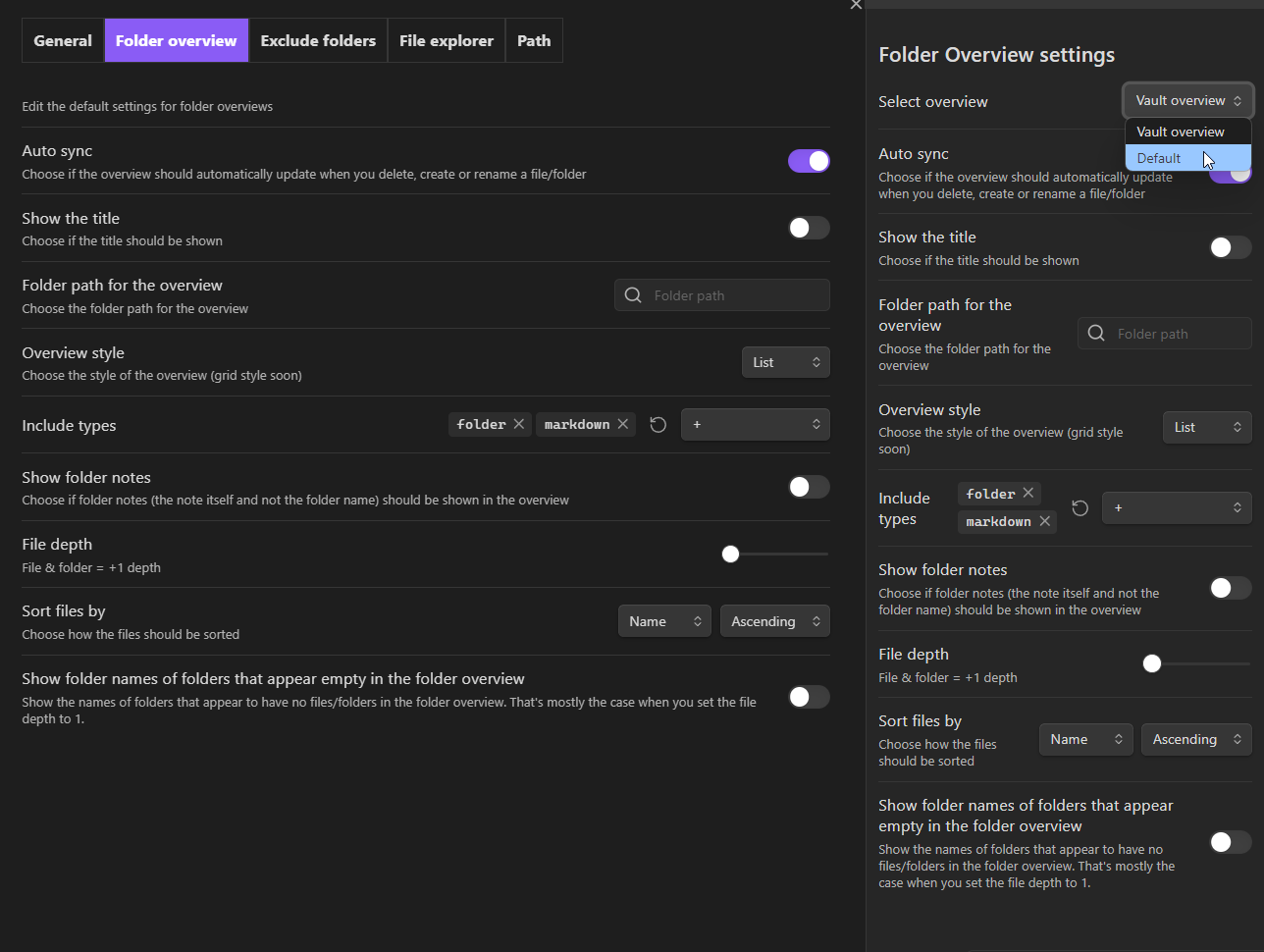
Task: Open the add type '+' dropdown in right panel
Action: (x=1177, y=507)
